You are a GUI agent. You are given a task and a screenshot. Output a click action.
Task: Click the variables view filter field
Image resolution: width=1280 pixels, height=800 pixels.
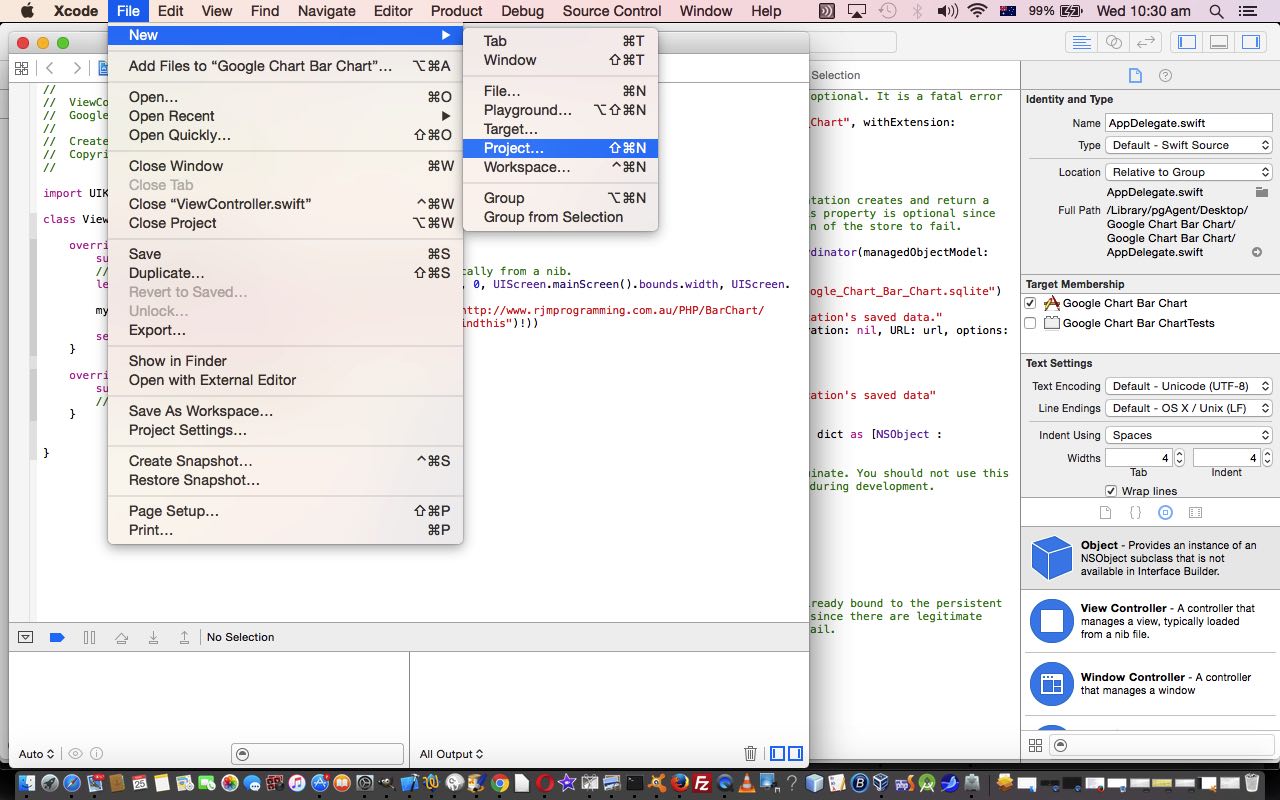pos(317,754)
